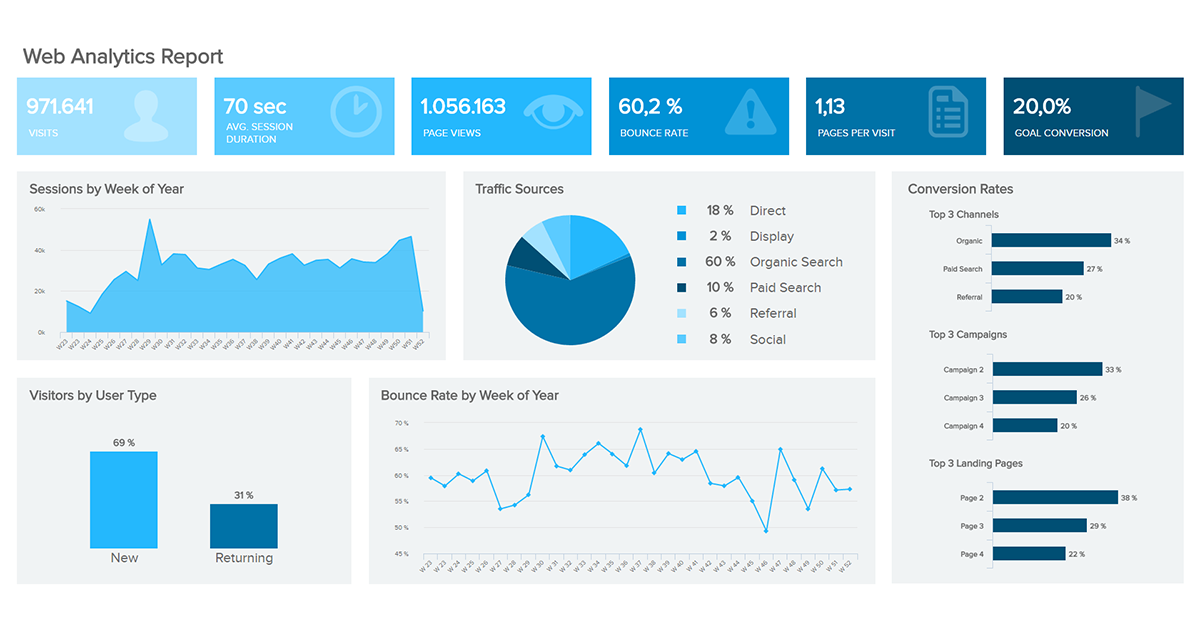
Task: Click the notepad icon on the Pages Per Visit card
Action: click(948, 110)
